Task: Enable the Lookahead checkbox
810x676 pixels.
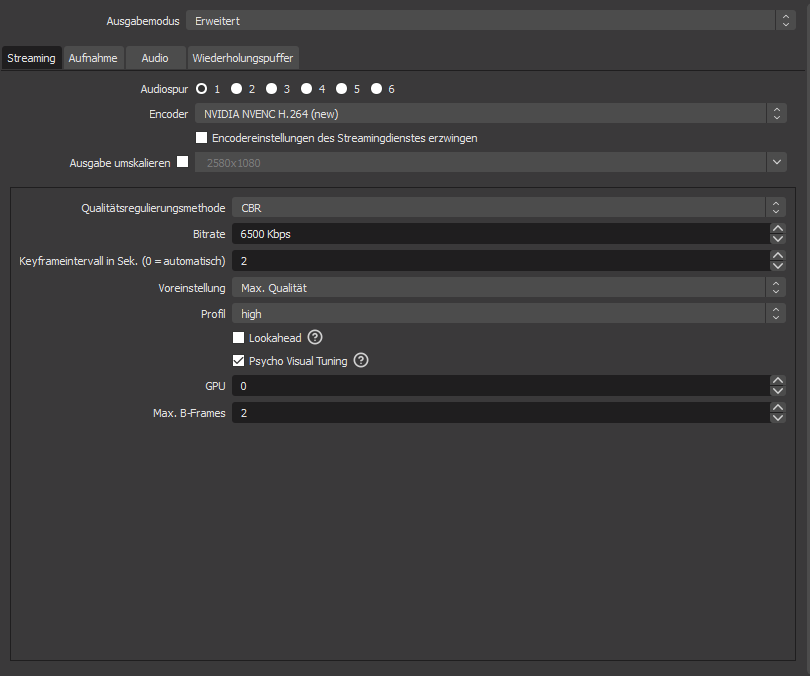Action: pos(239,338)
